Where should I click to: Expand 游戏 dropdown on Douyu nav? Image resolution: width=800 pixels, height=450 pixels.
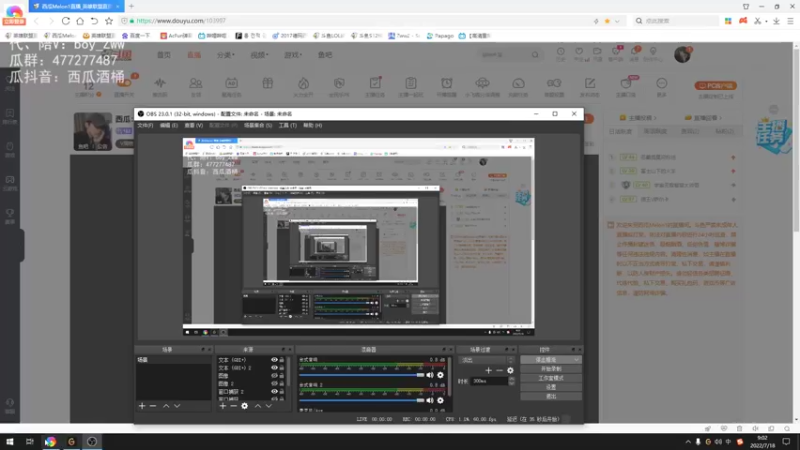[x=293, y=55]
